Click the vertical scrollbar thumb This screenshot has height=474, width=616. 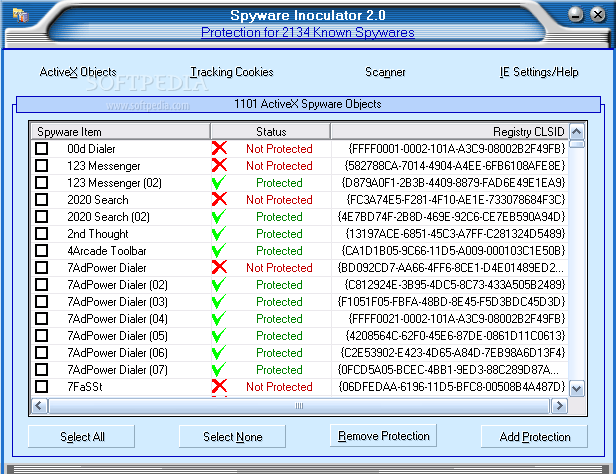(576, 144)
